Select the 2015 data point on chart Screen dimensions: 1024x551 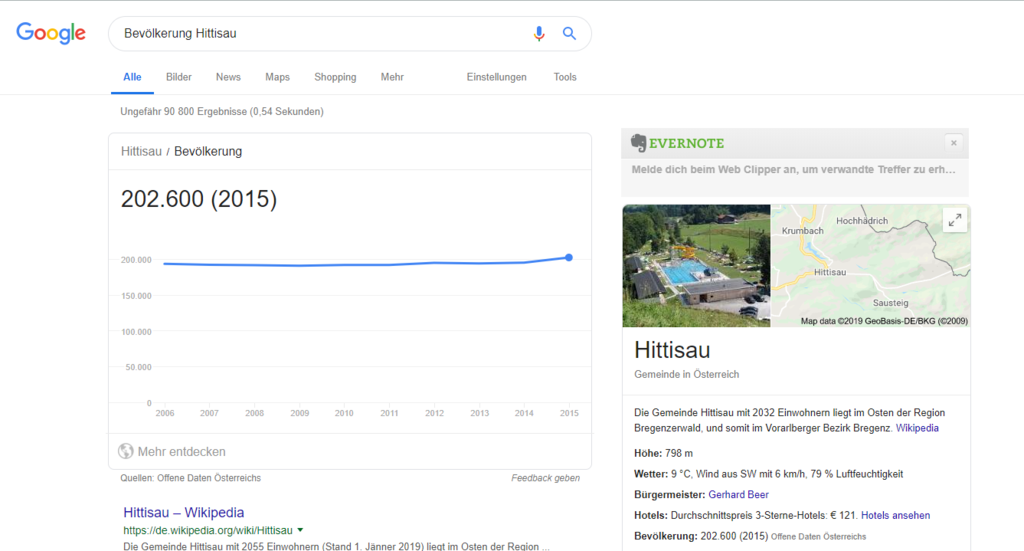[x=569, y=257]
